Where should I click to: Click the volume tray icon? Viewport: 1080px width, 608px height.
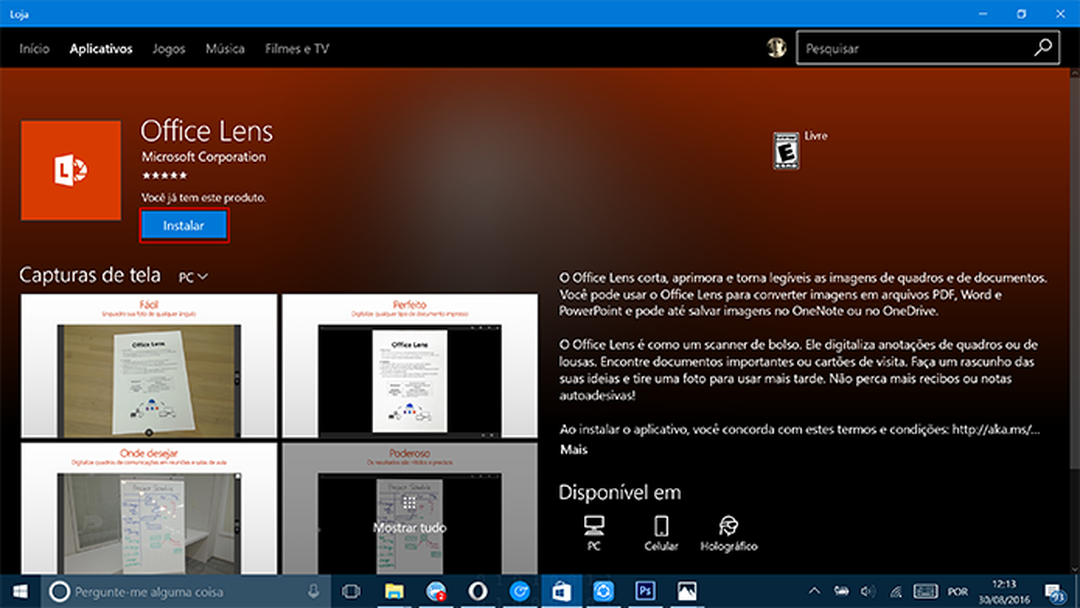pos(868,591)
